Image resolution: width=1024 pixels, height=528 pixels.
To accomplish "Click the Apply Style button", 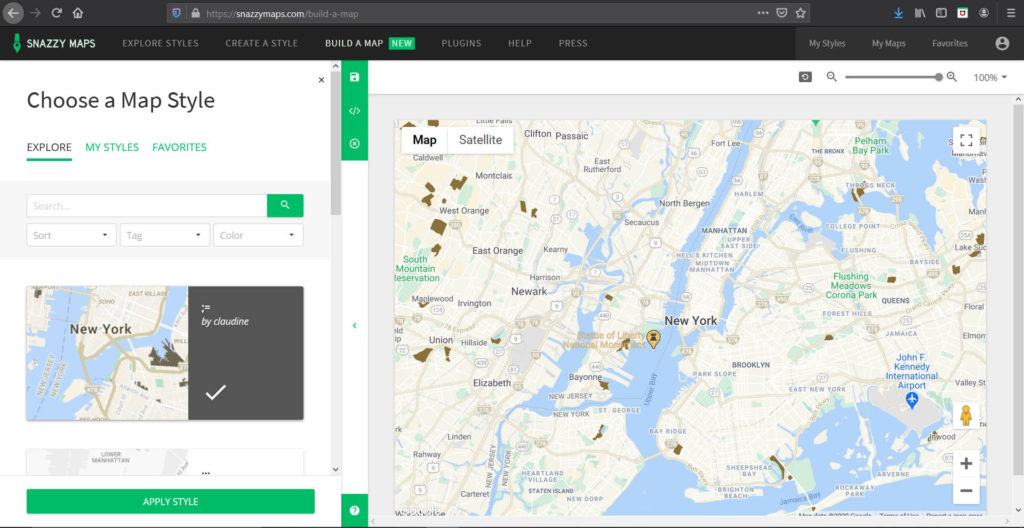I will [x=170, y=501].
